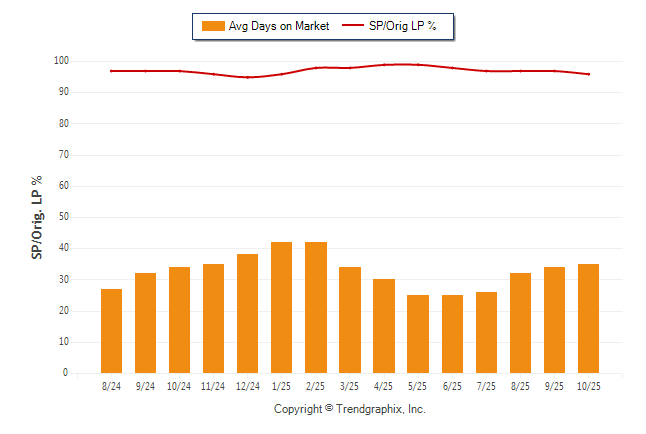Viewport: 646px width, 434px height.
Task: Toggle the SP/Orig LP % legend line
Action: click(355, 26)
